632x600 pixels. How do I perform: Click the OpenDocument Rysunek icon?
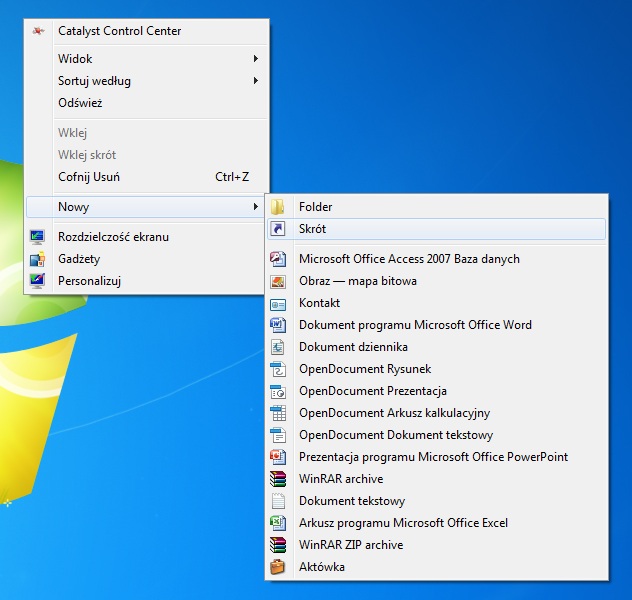coord(278,369)
